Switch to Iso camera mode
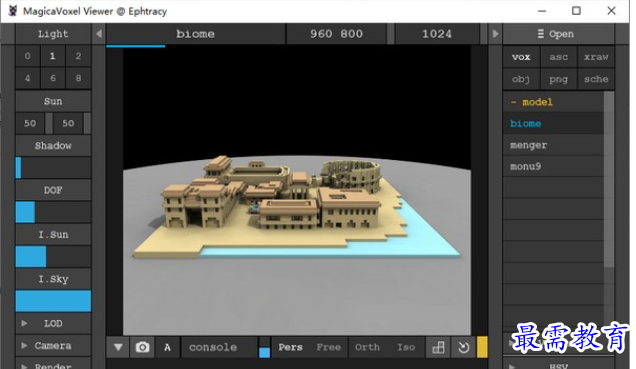The image size is (636, 369). (x=406, y=347)
